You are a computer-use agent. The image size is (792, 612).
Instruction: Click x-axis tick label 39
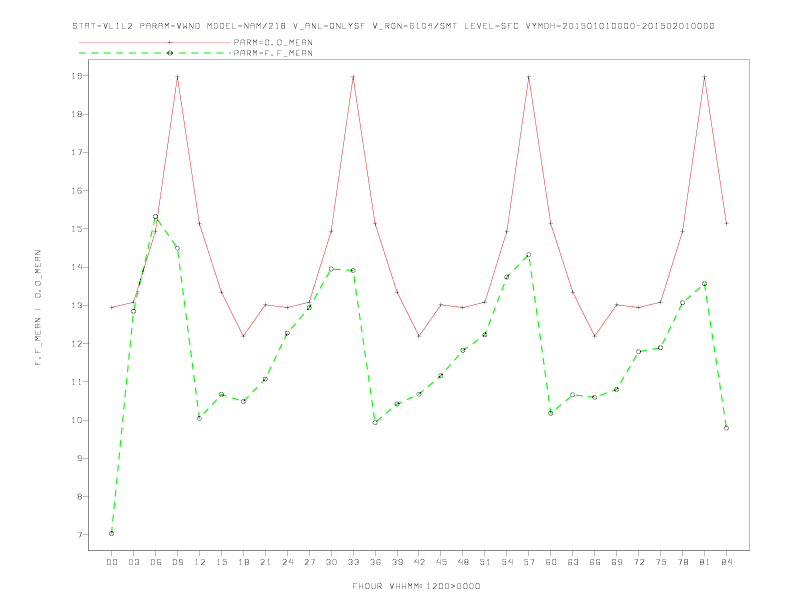pos(397,562)
